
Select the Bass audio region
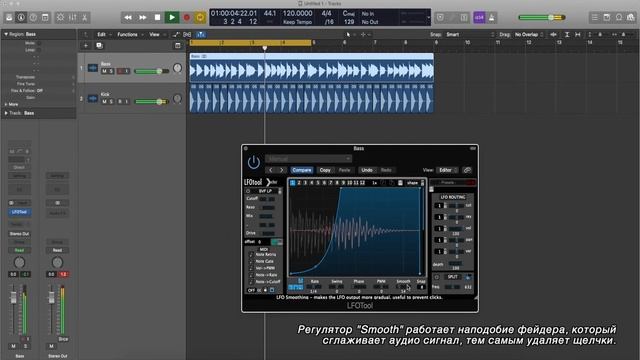point(311,68)
